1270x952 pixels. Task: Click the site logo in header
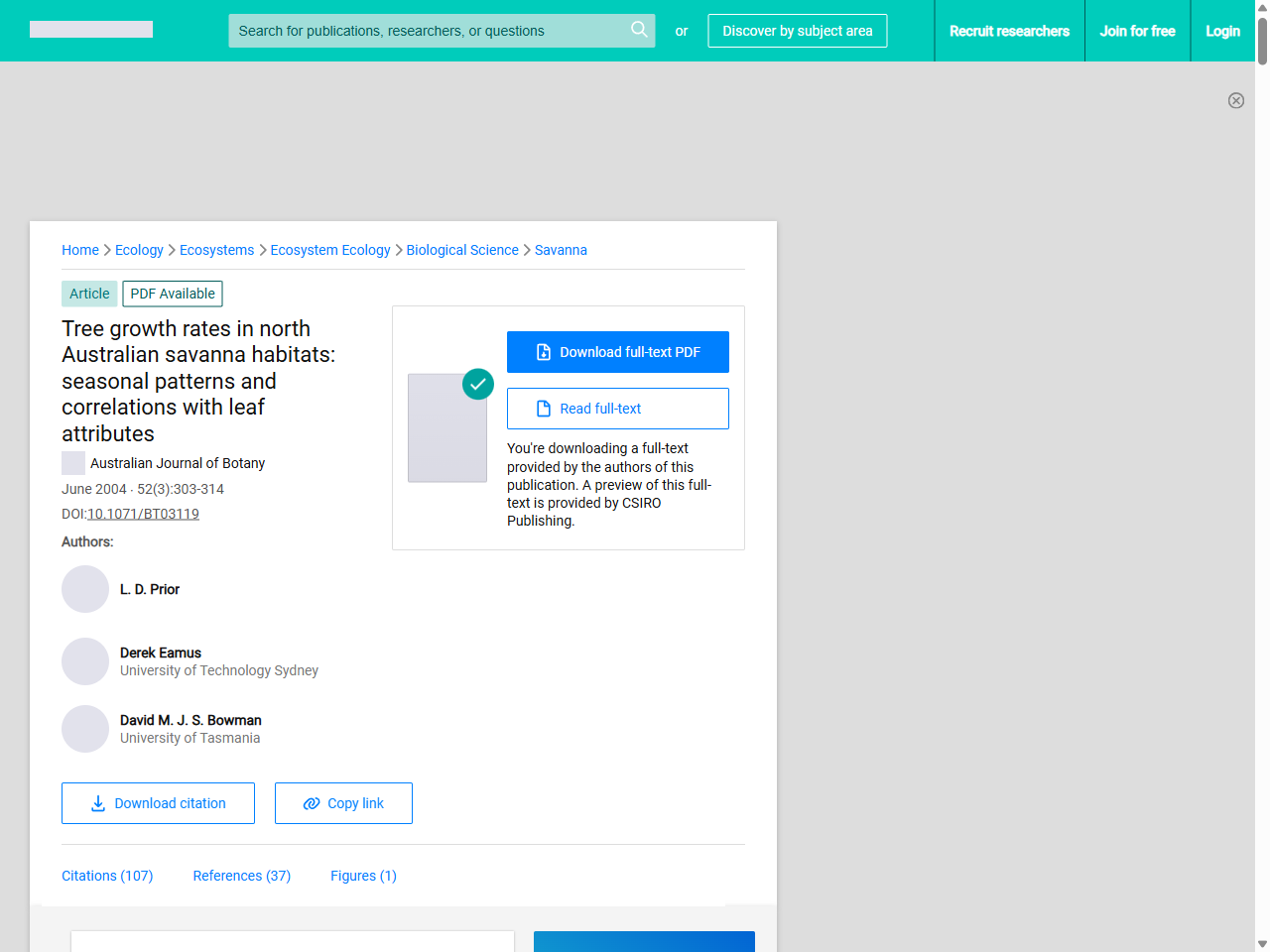coord(91,30)
